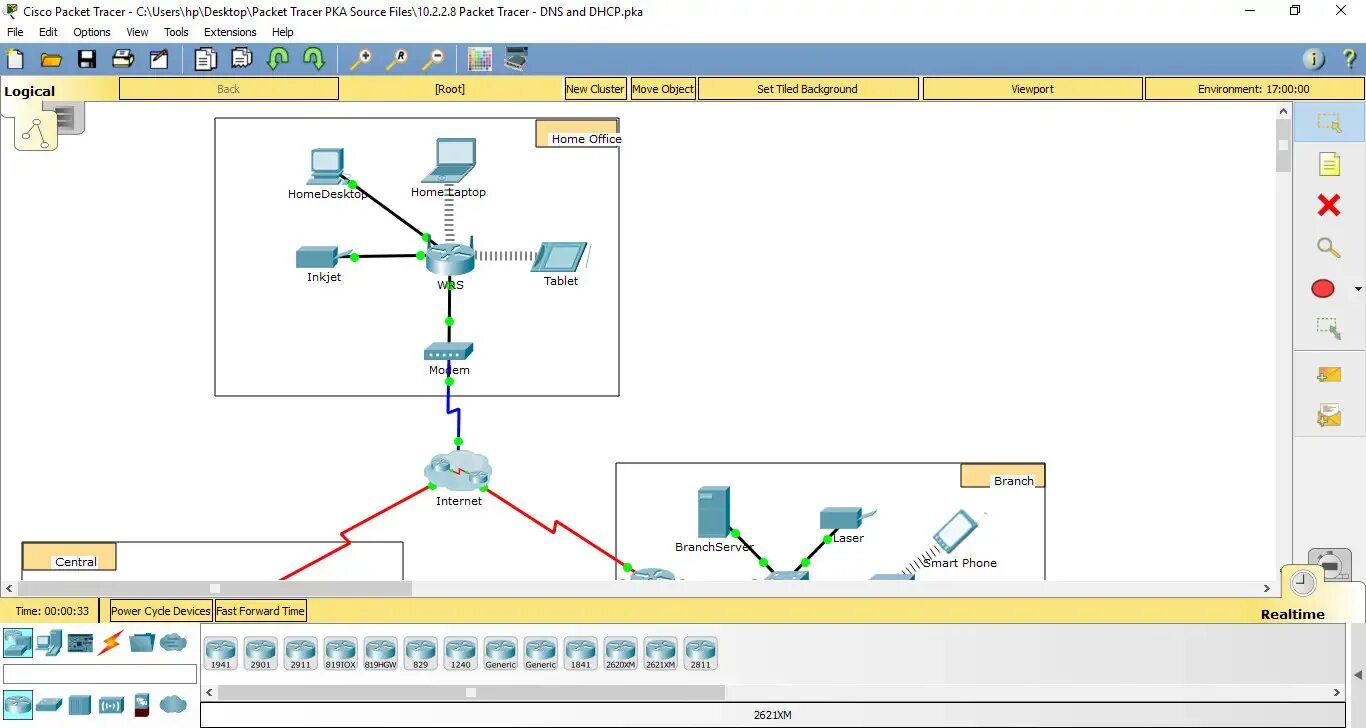1366x728 pixels.
Task: Open the Help menu
Action: [x=283, y=32]
